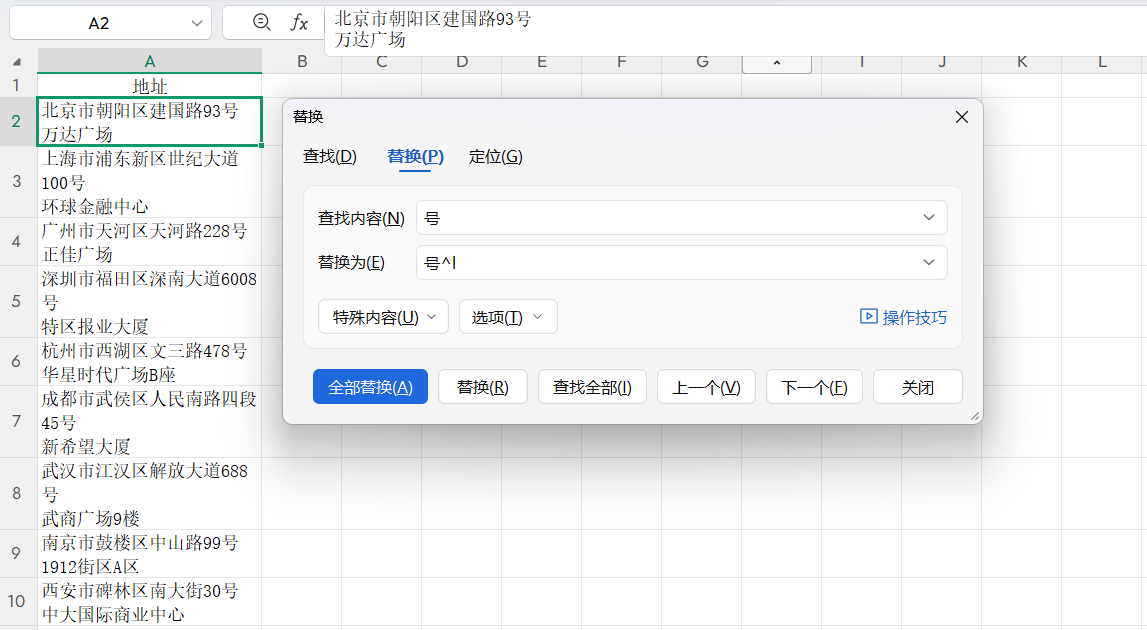Switch to the 查找 tab

point(330,156)
